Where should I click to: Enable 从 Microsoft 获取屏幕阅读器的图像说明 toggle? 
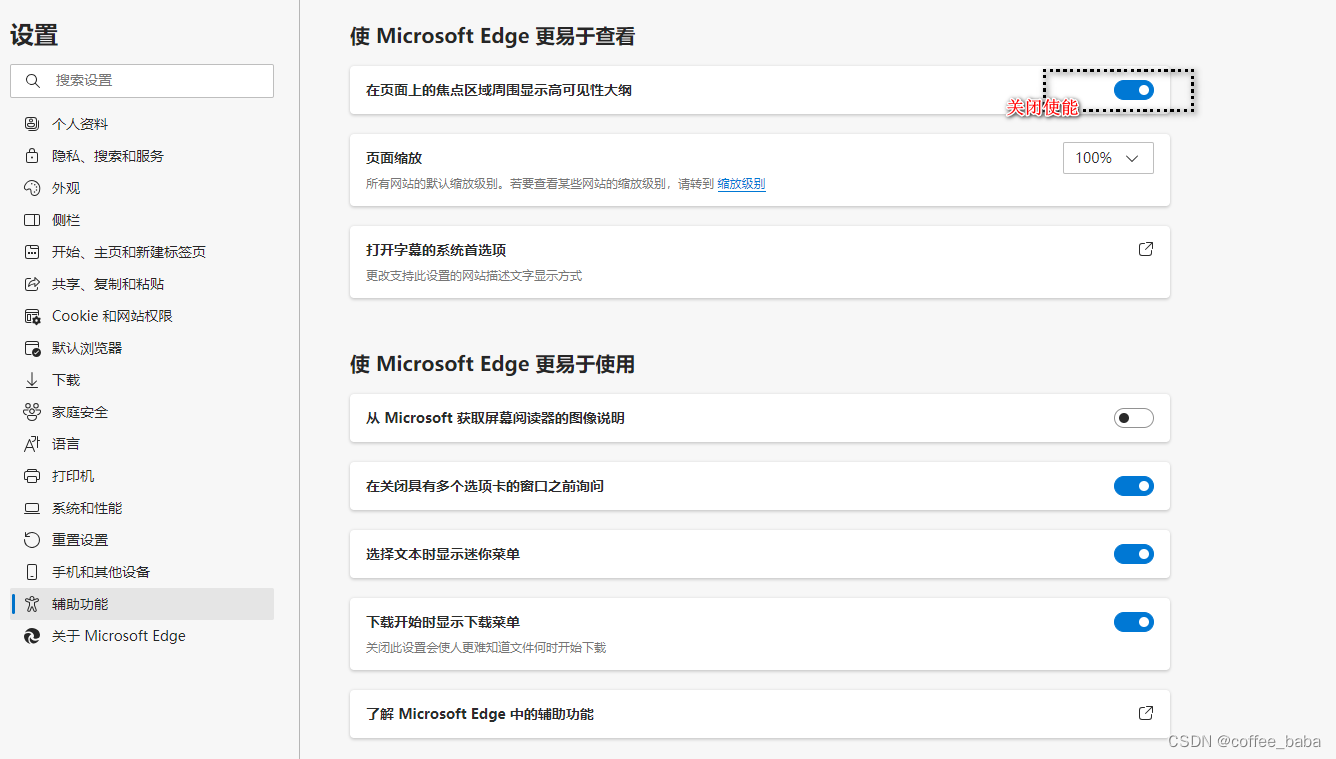1134,418
